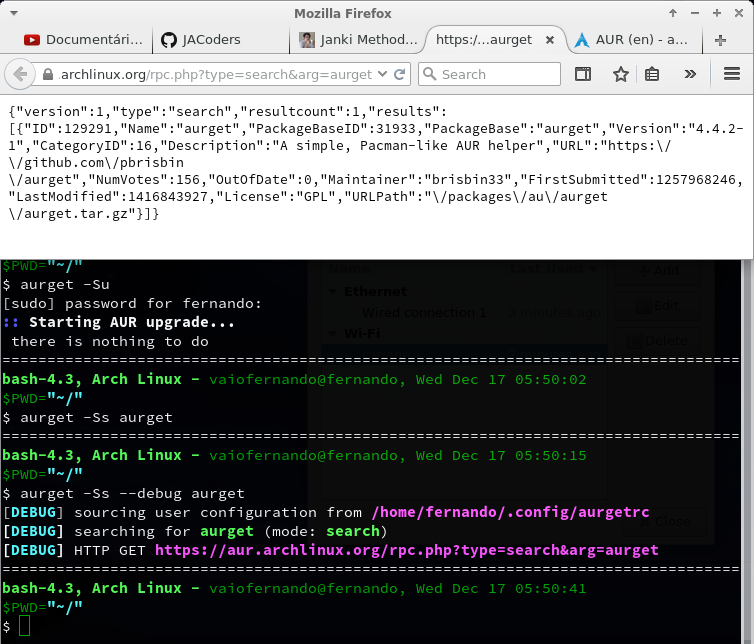The height and width of the screenshot is (644, 754).
Task: Switch to the Documentári... YouTube tab
Action: point(83,39)
